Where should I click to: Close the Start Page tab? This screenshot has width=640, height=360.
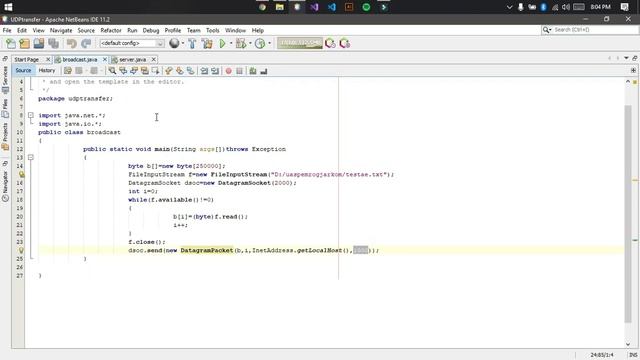(x=48, y=60)
